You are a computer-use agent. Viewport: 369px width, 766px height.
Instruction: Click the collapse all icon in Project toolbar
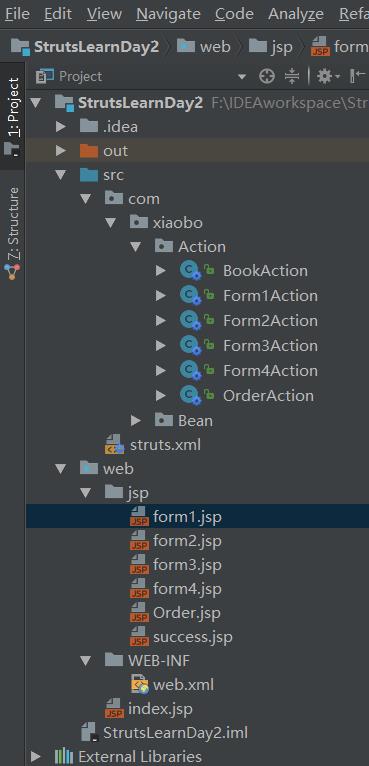pyautogui.click(x=292, y=76)
